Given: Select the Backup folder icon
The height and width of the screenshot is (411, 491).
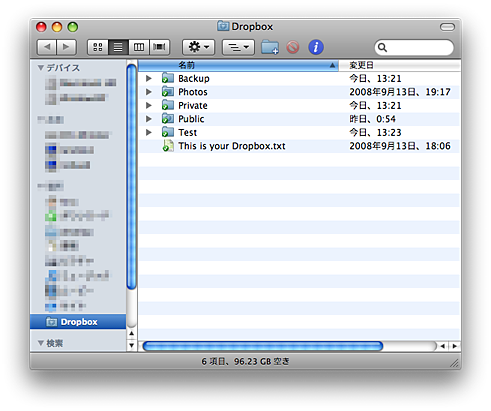Looking at the screenshot, I should click(x=168, y=78).
